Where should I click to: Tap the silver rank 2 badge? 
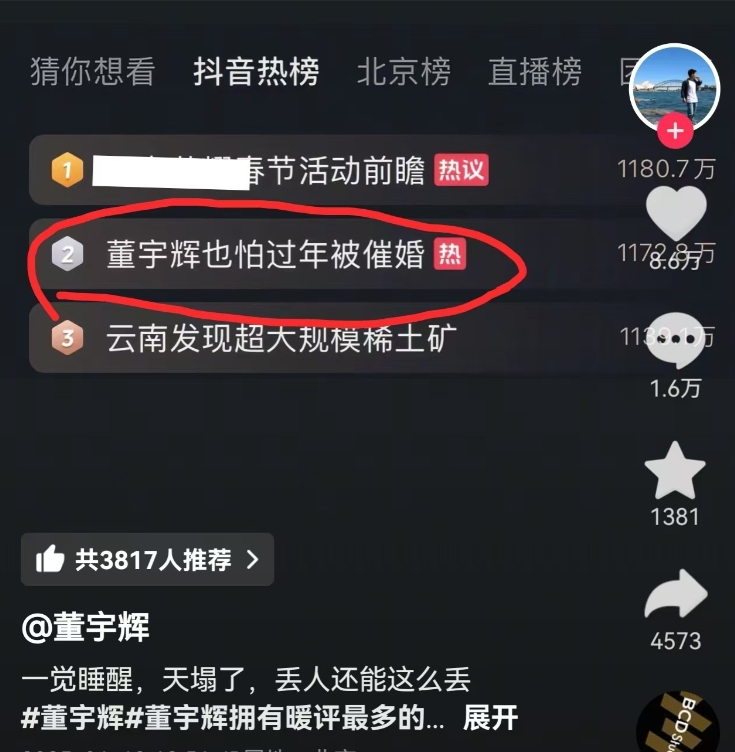pyautogui.click(x=67, y=254)
